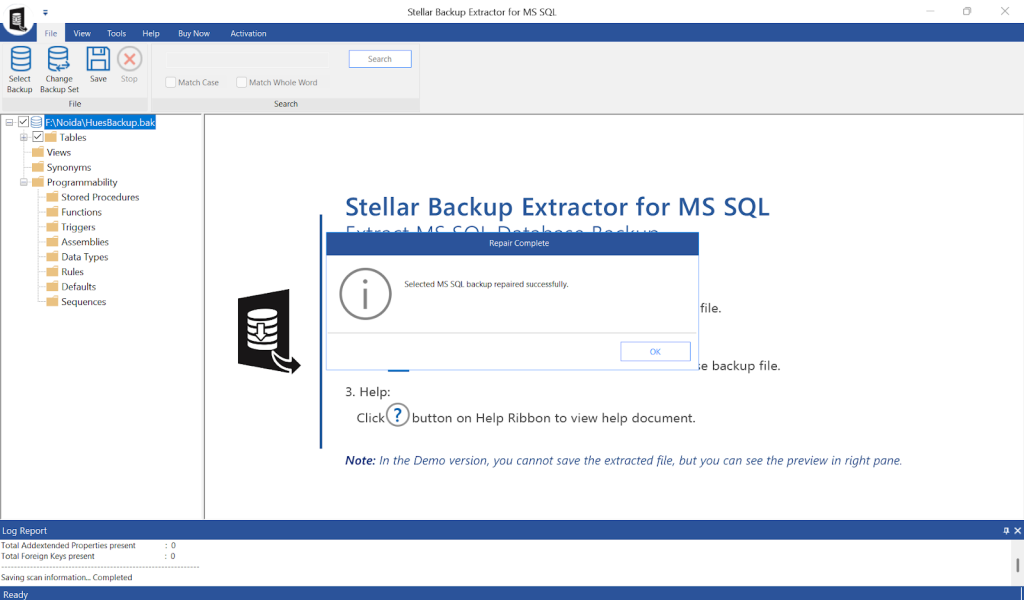Viewport: 1024px width, 600px height.
Task: Expand the Tables tree node
Action: [x=22, y=137]
